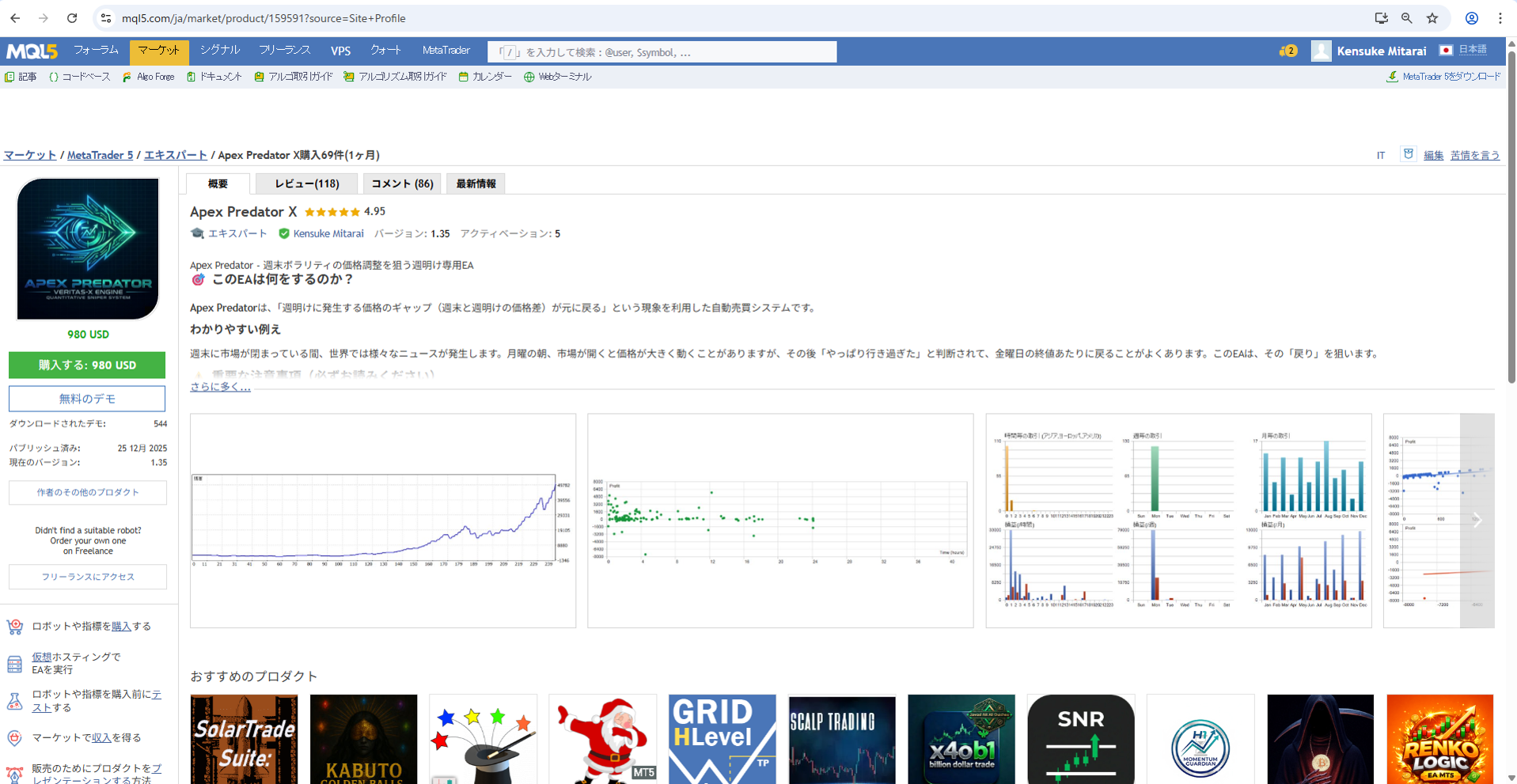The width and height of the screenshot is (1517, 784).
Task: Click next arrow on screenshot carousel
Action: [x=1477, y=521]
